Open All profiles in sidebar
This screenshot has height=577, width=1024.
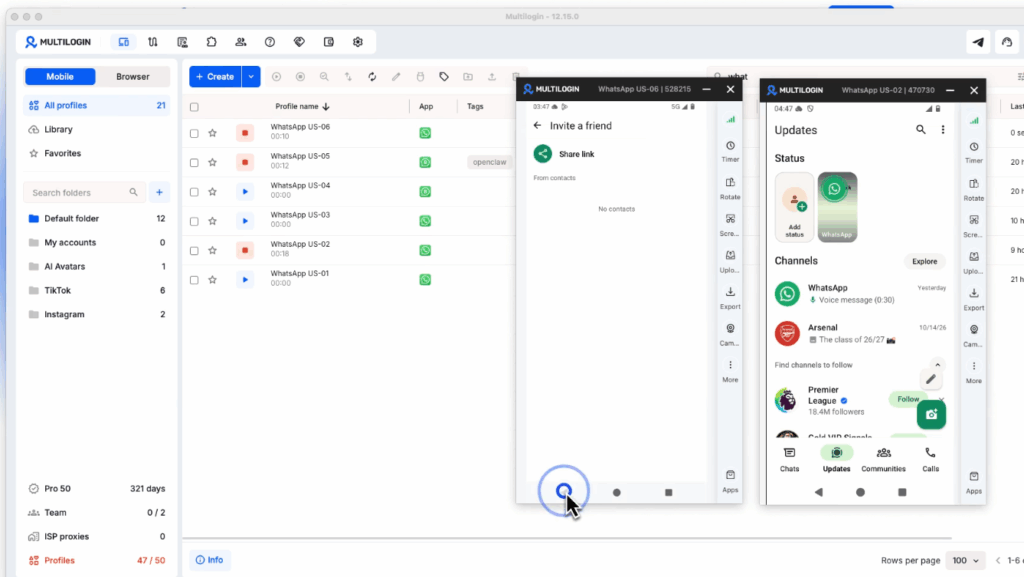point(97,105)
